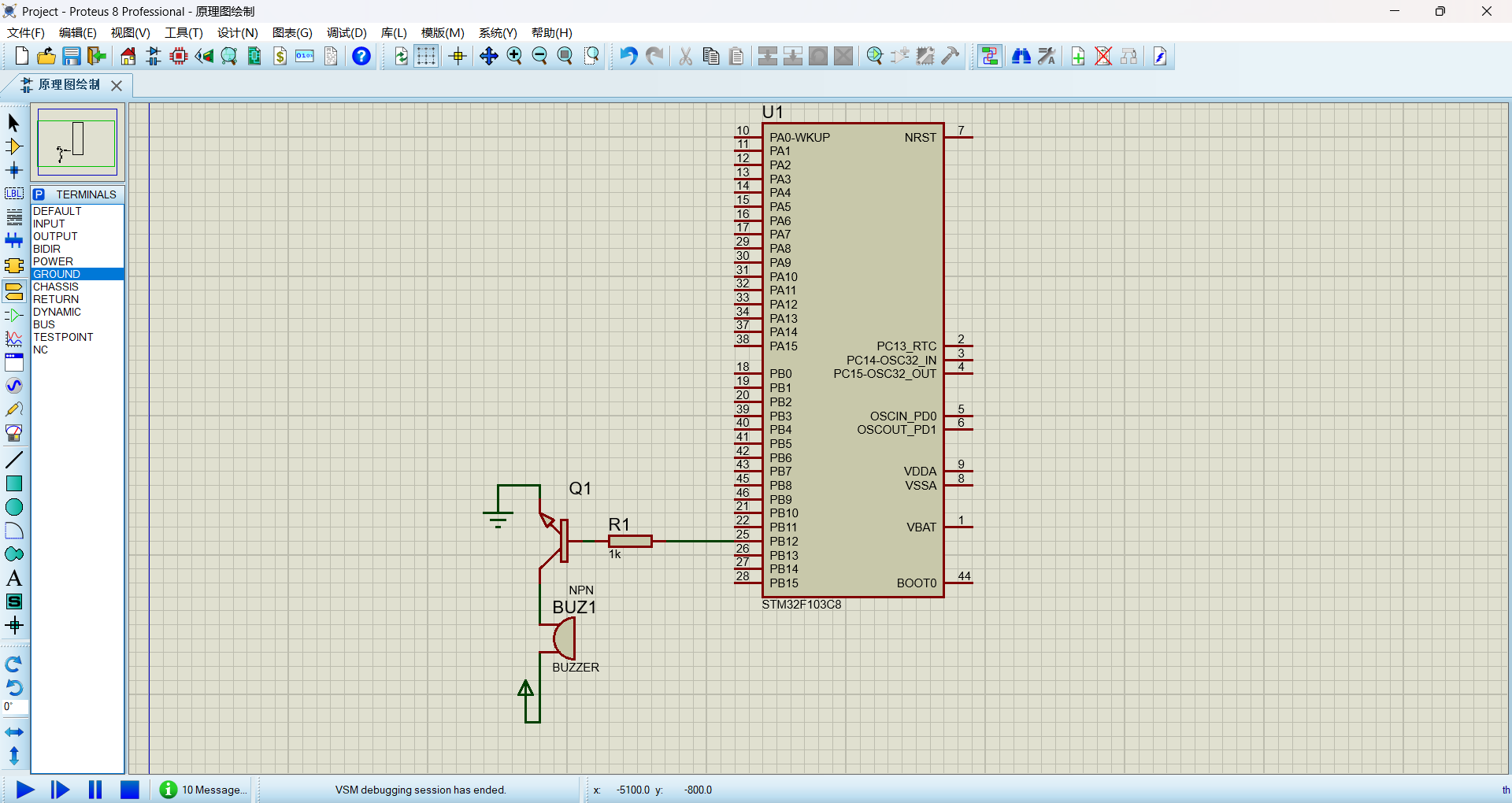Open a project with the folder icon
This screenshot has height=803, width=1512.
click(46, 56)
